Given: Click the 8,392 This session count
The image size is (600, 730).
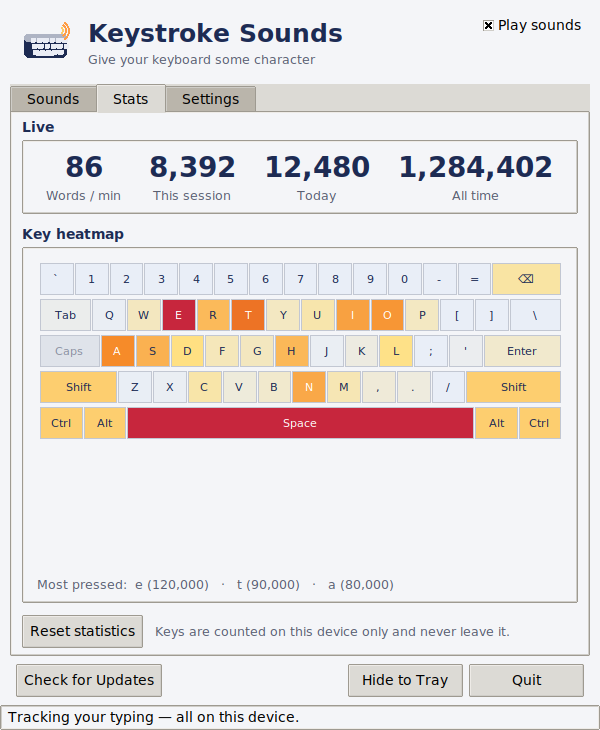Looking at the screenshot, I should [x=192, y=167].
